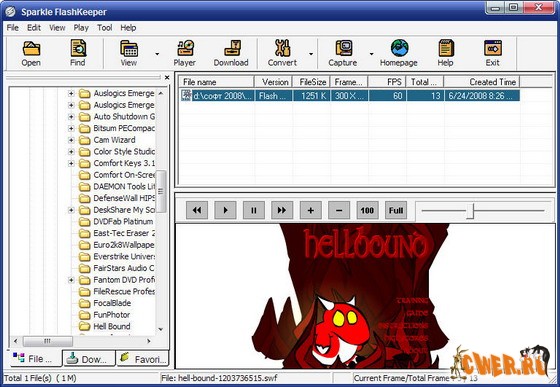Viewport: 560px width, 387px height.
Task: Click the Find toolbar icon
Action: point(78,53)
